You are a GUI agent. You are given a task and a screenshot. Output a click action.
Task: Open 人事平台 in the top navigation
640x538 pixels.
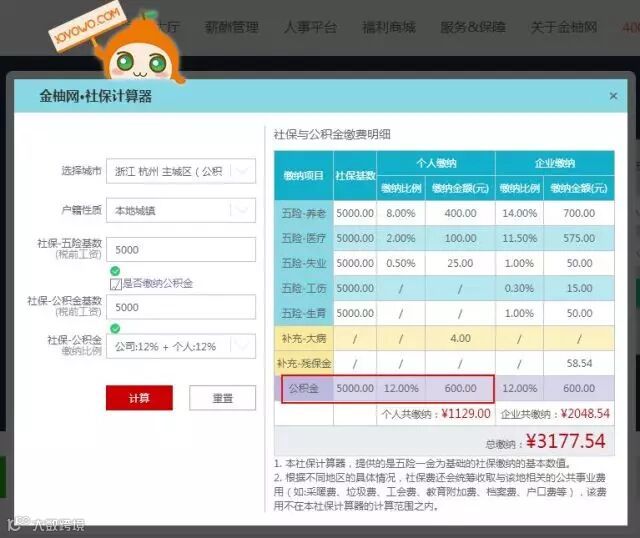point(310,27)
